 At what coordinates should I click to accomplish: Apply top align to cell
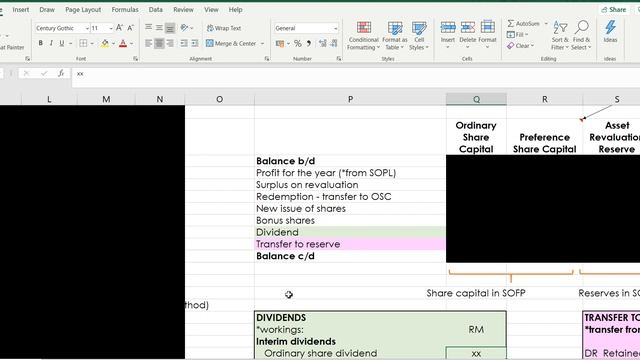point(149,28)
